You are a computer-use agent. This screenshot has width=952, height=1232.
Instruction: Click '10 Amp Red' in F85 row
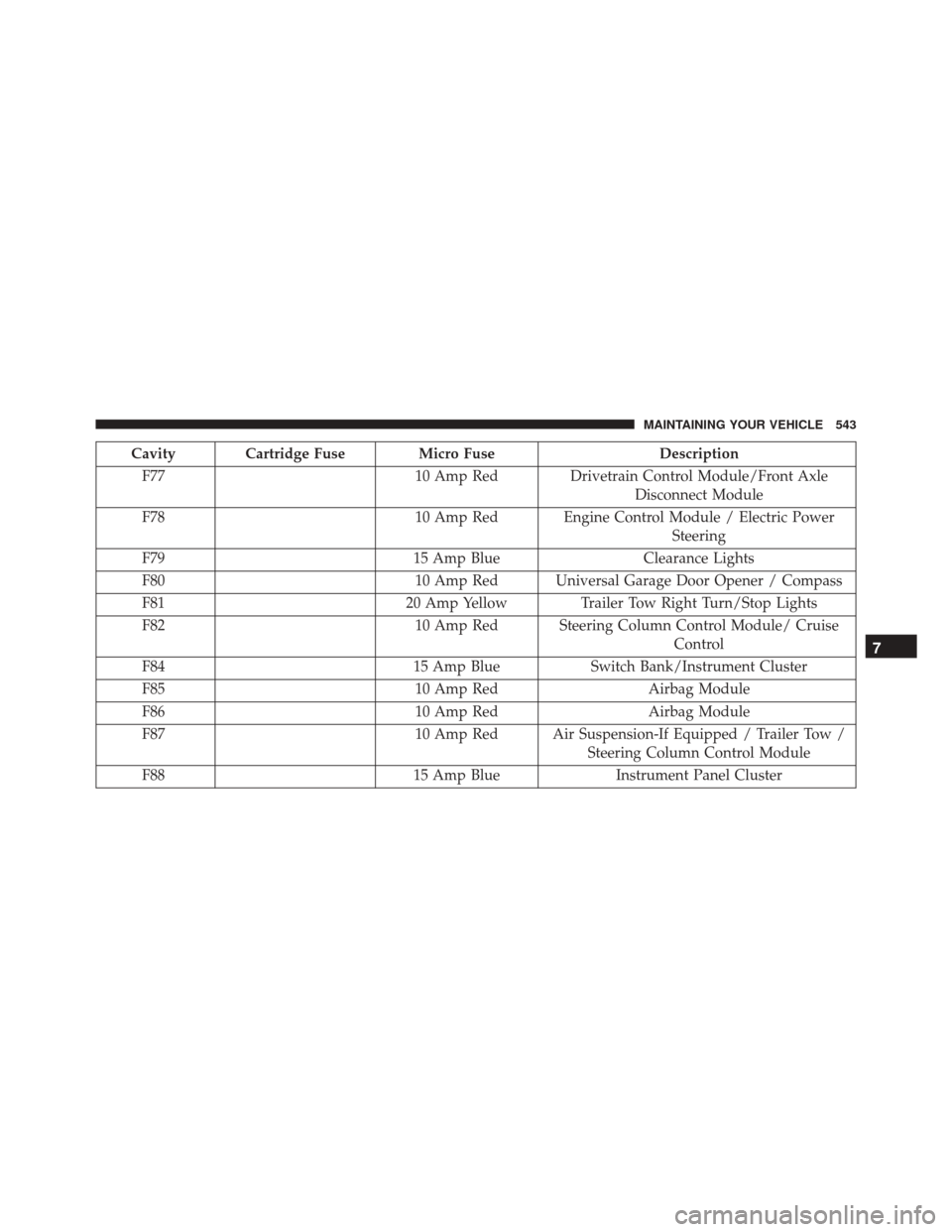[456, 688]
